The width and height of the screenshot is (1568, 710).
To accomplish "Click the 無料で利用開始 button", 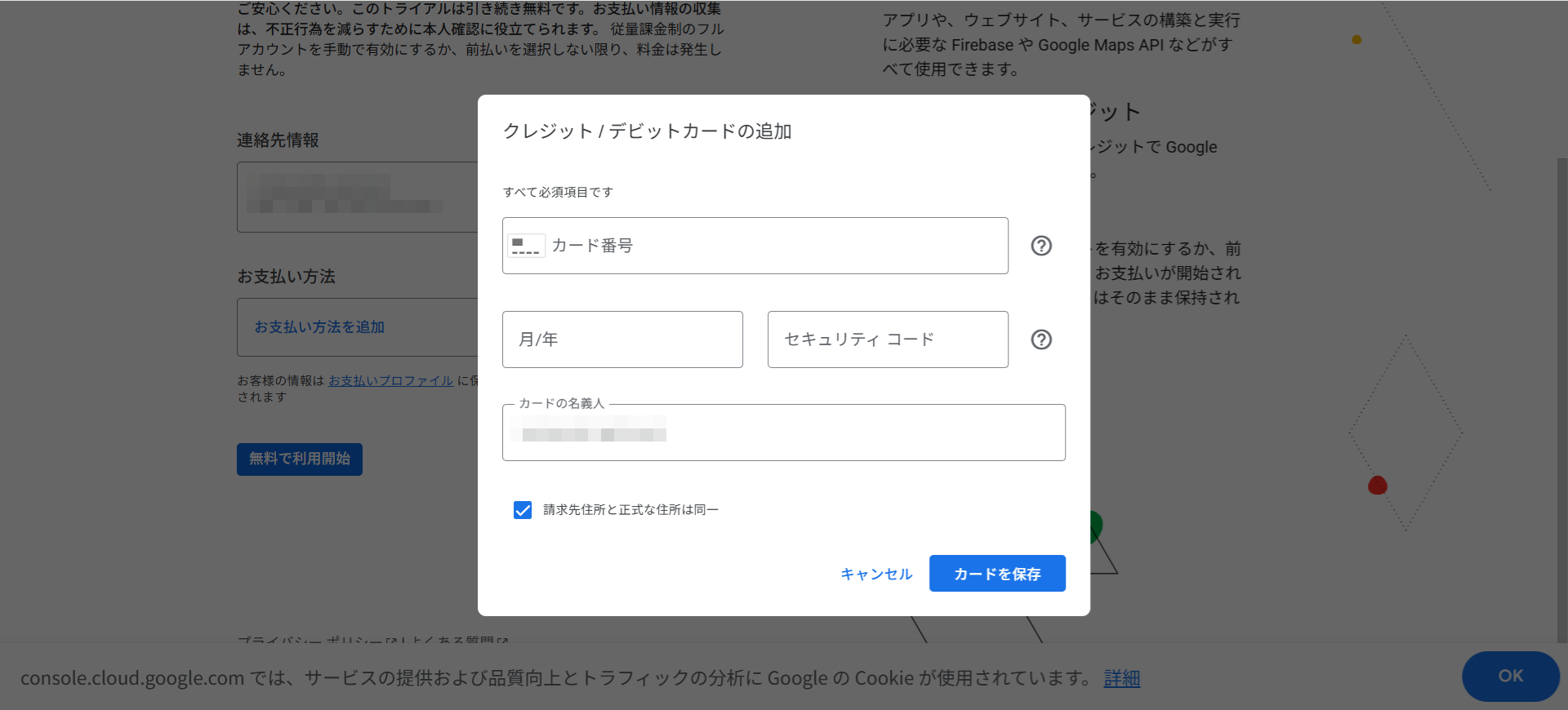I will [300, 459].
